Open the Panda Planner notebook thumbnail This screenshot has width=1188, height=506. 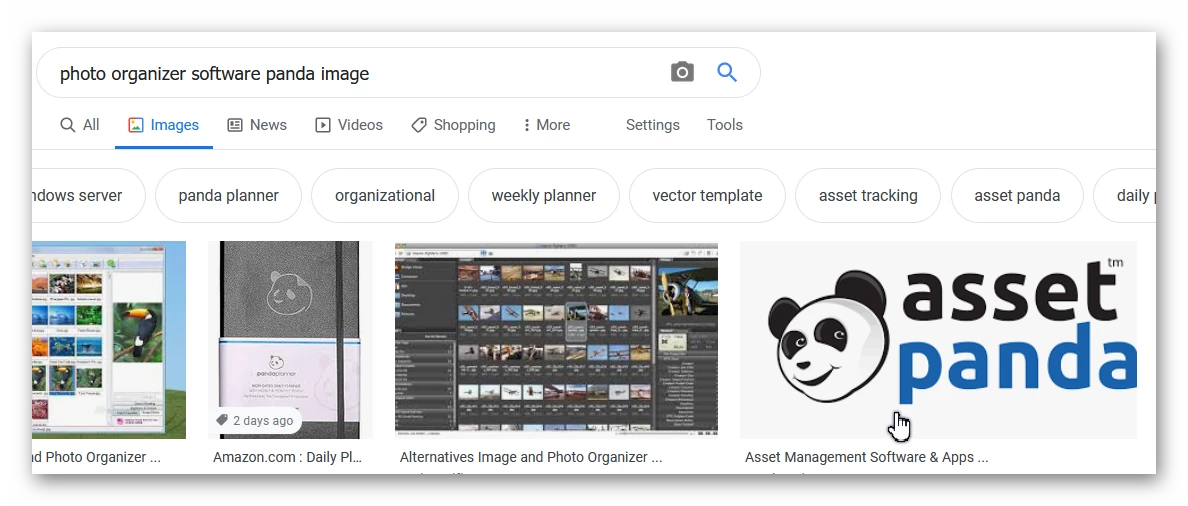(x=290, y=340)
